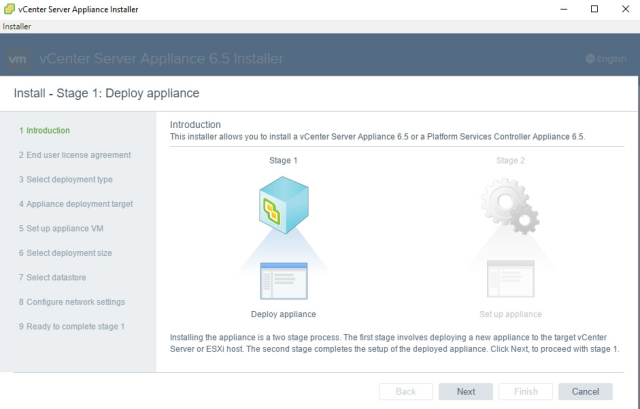Open the English language selector
Screen dimensions: 640x409
tap(606, 59)
